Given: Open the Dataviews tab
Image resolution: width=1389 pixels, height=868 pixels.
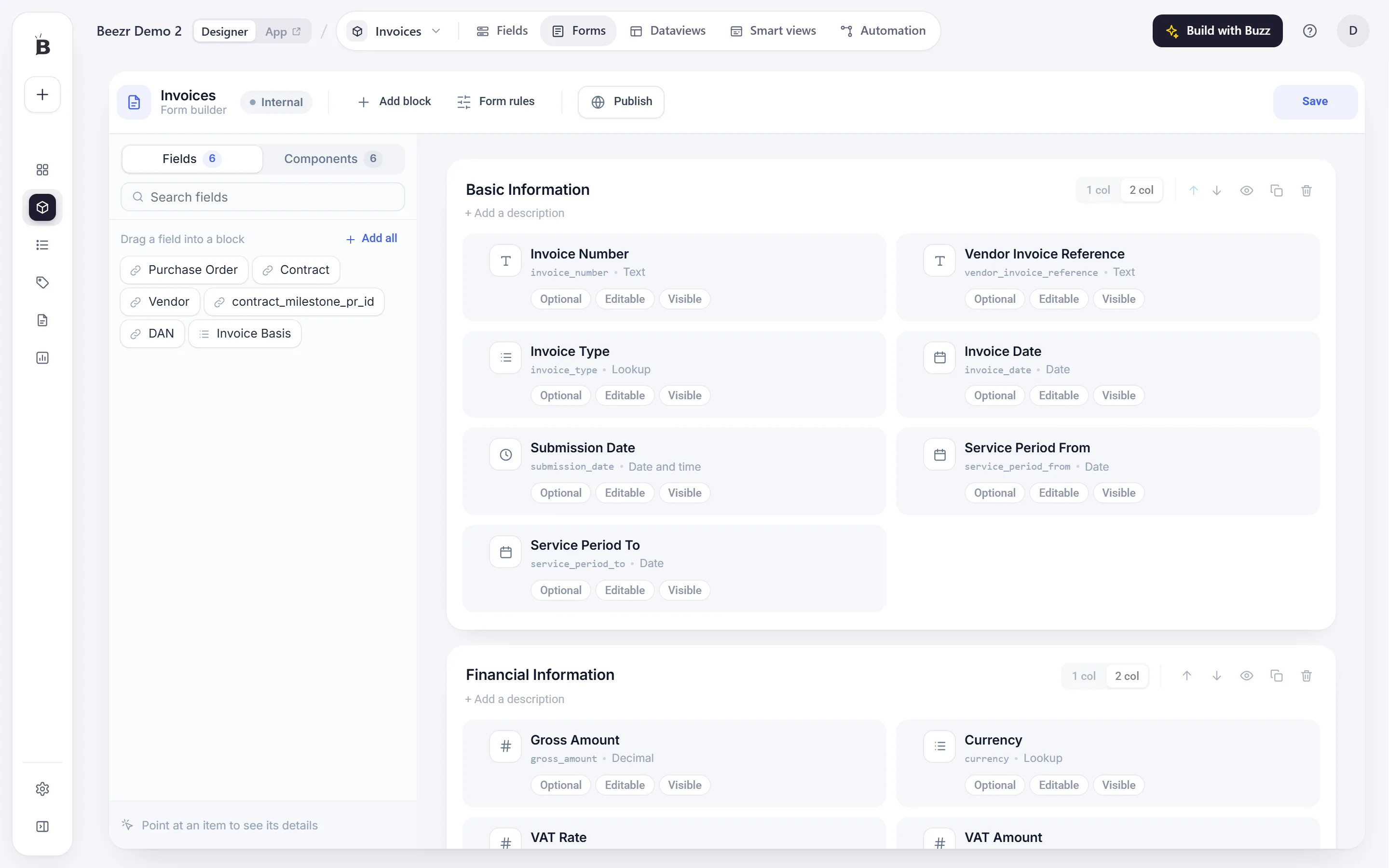Looking at the screenshot, I should pos(667,31).
